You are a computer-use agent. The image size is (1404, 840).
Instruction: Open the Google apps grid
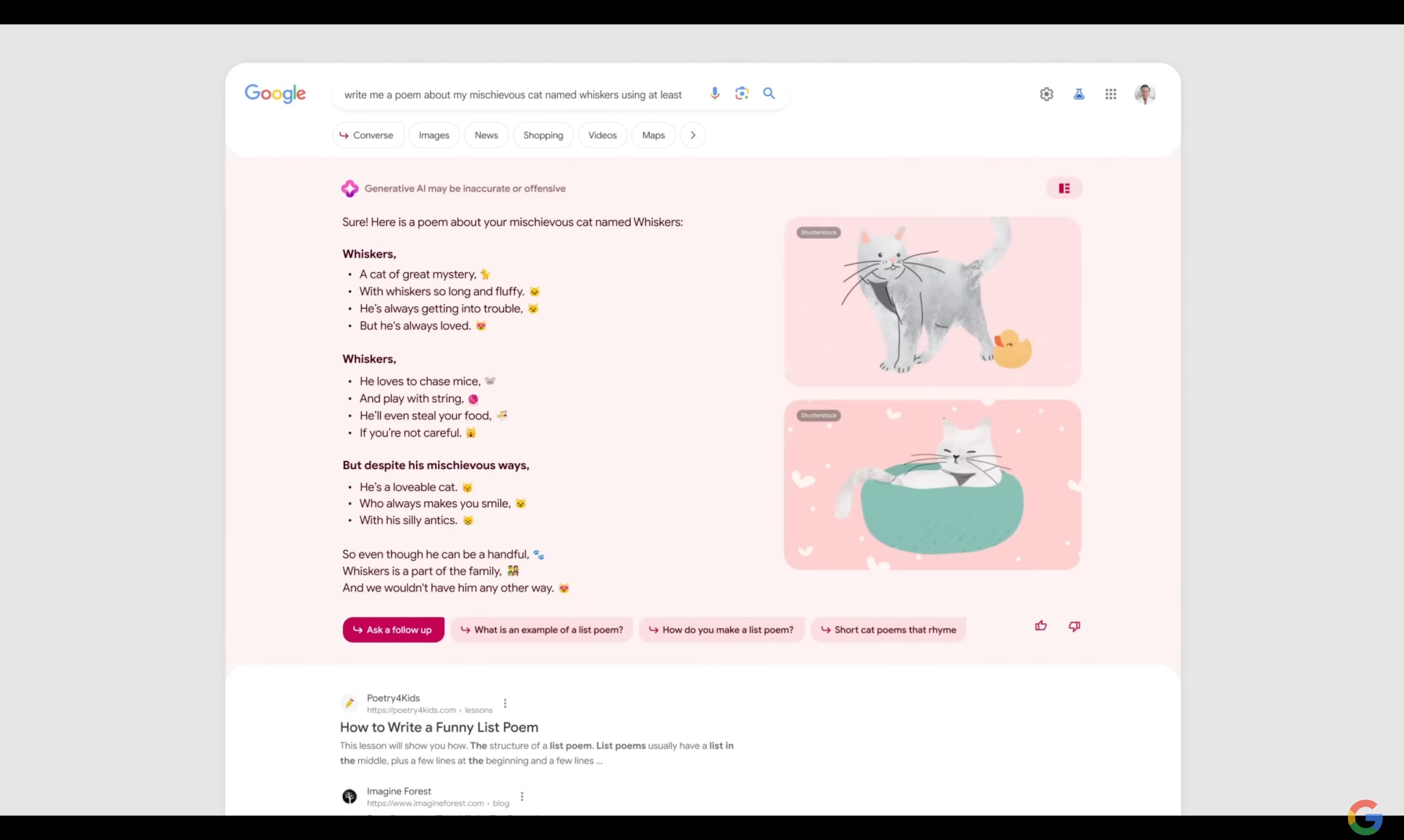point(1111,94)
